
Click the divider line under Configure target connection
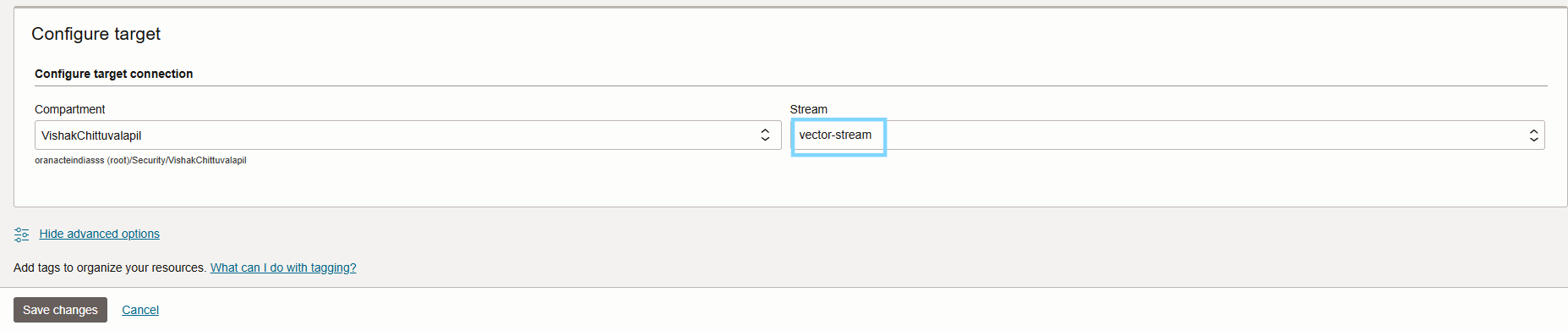coord(791,86)
